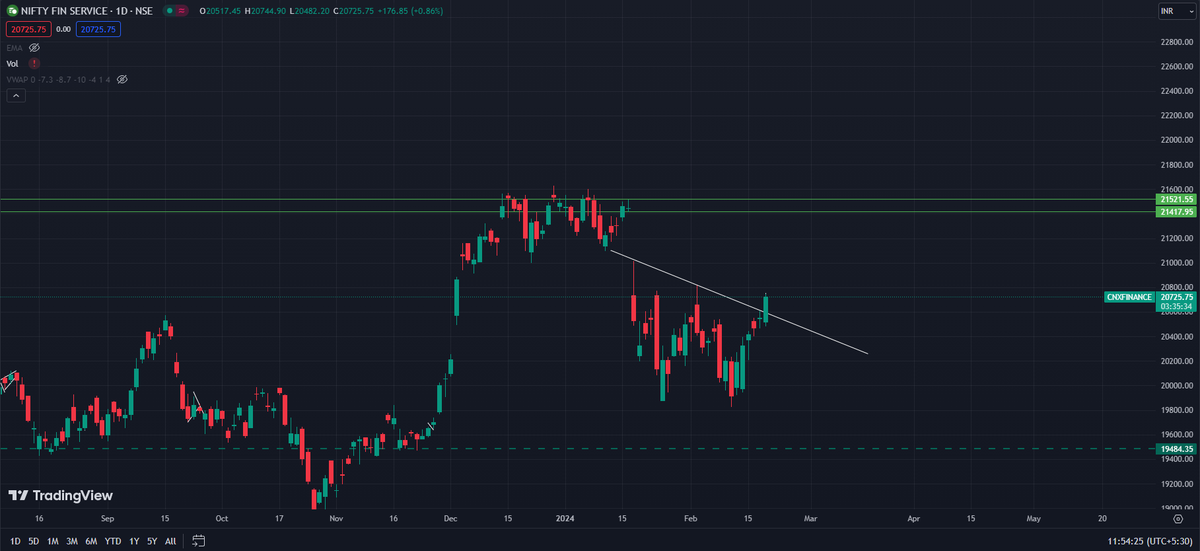
Task: Click the pink data mode indicator icon
Action: [182, 11]
